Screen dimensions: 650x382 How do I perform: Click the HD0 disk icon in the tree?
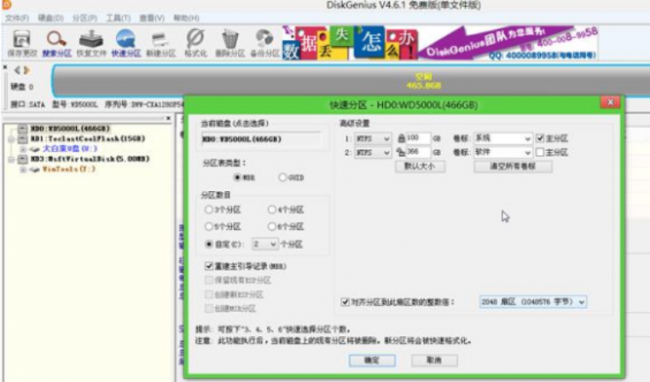(x=22, y=128)
